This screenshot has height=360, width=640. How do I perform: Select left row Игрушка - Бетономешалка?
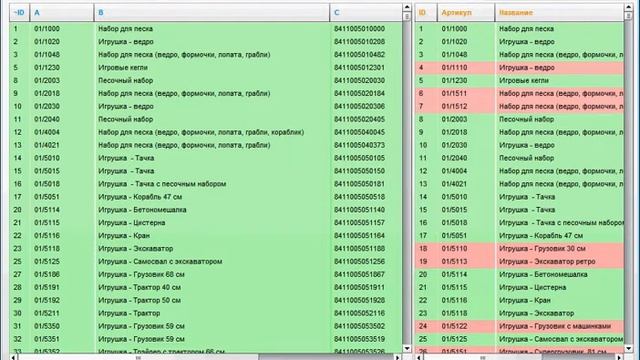[206, 210]
